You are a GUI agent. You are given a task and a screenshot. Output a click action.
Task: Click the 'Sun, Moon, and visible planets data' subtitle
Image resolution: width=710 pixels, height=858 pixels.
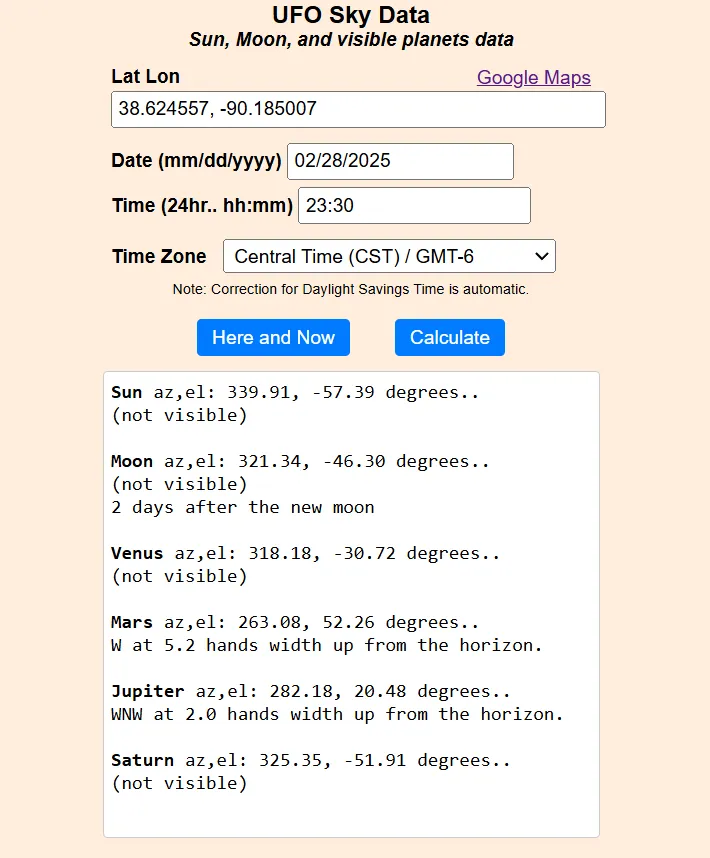coord(351,40)
